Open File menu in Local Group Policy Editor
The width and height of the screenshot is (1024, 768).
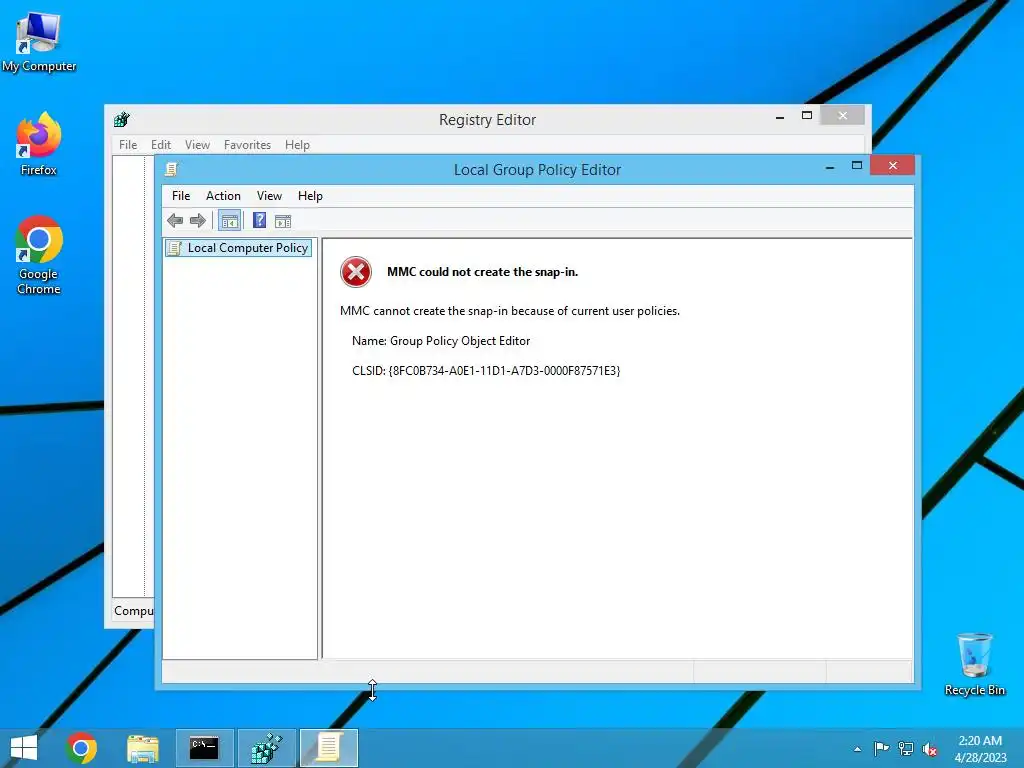click(181, 196)
